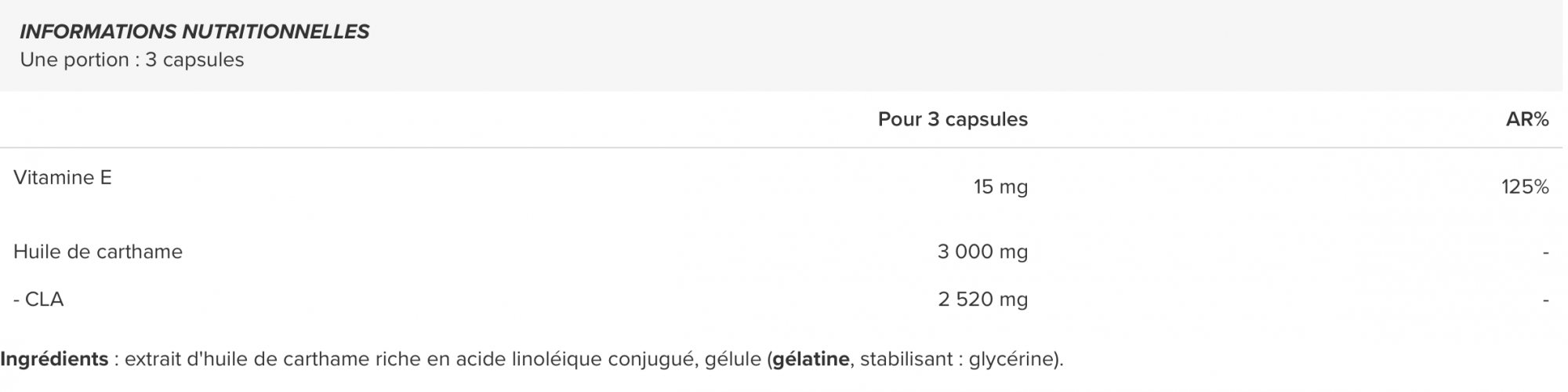
Task: Click the word 'gélule' in ingredients
Action: (733, 360)
